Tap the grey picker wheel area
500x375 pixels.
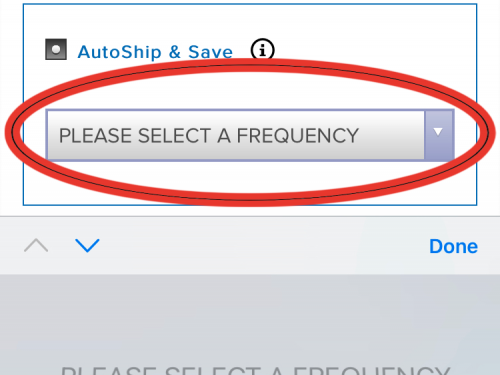point(250,325)
